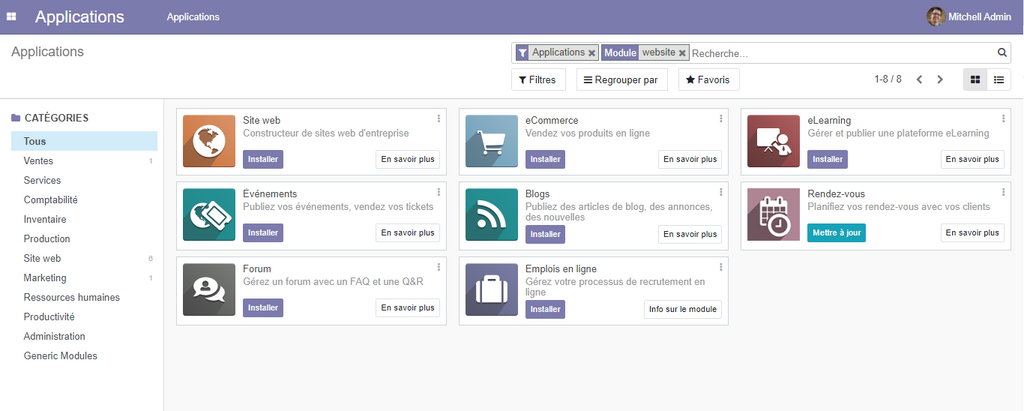Click Mettre à jour for Rendez-vous
Image resolution: width=1024 pixels, height=411 pixels.
[x=835, y=233]
